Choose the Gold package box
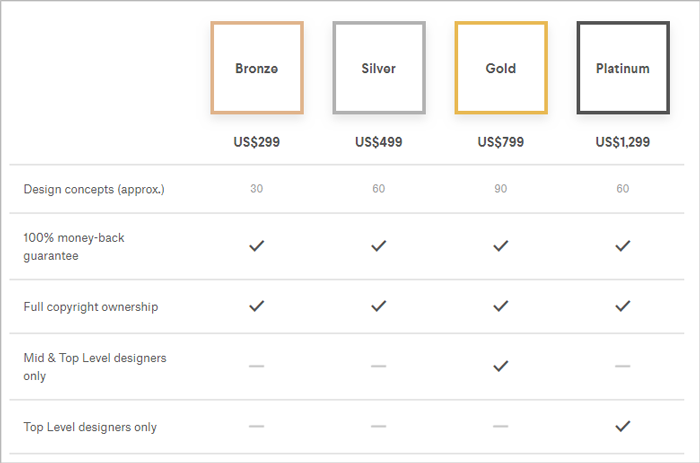 (501, 68)
